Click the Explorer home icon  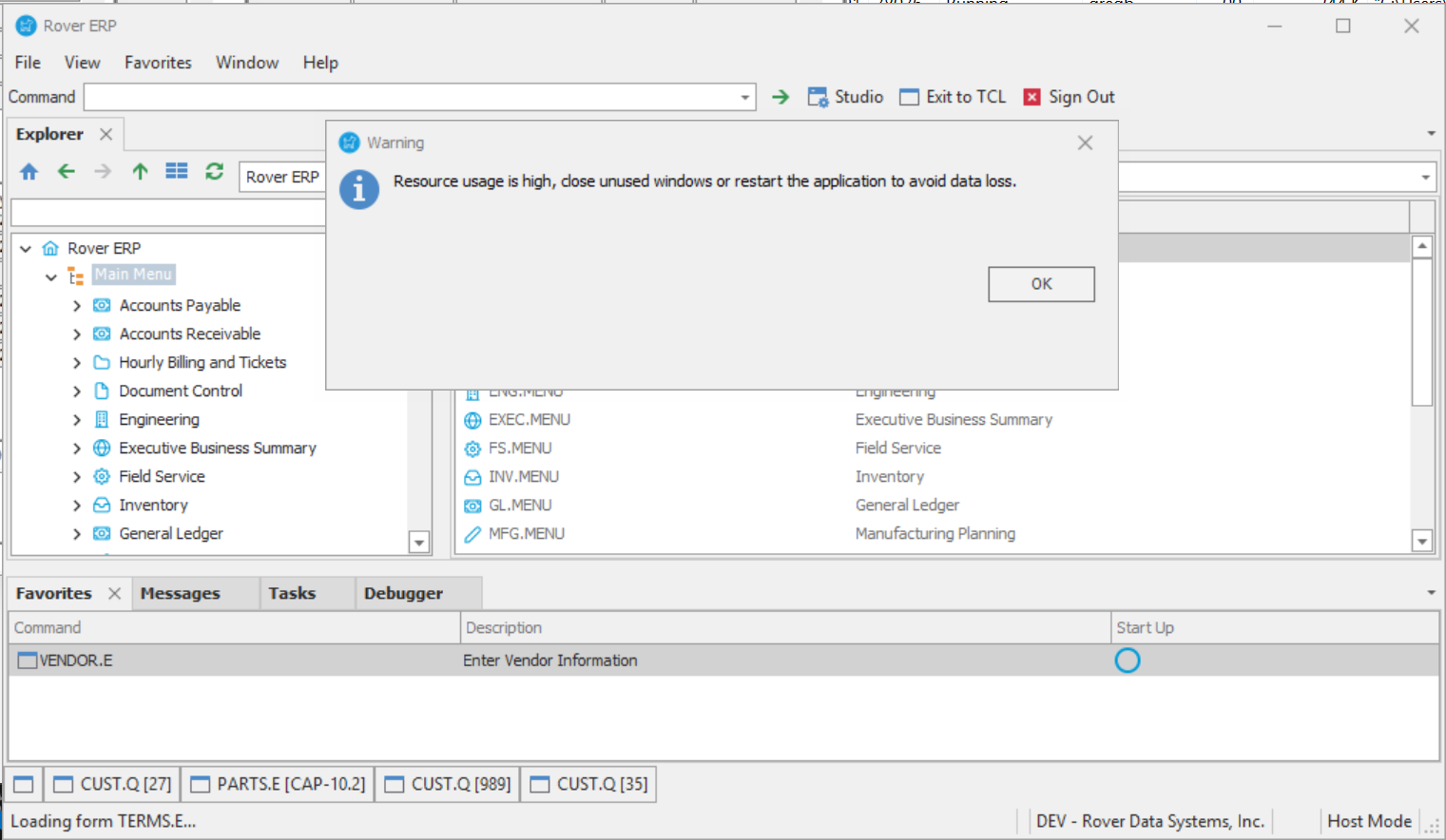tap(29, 172)
